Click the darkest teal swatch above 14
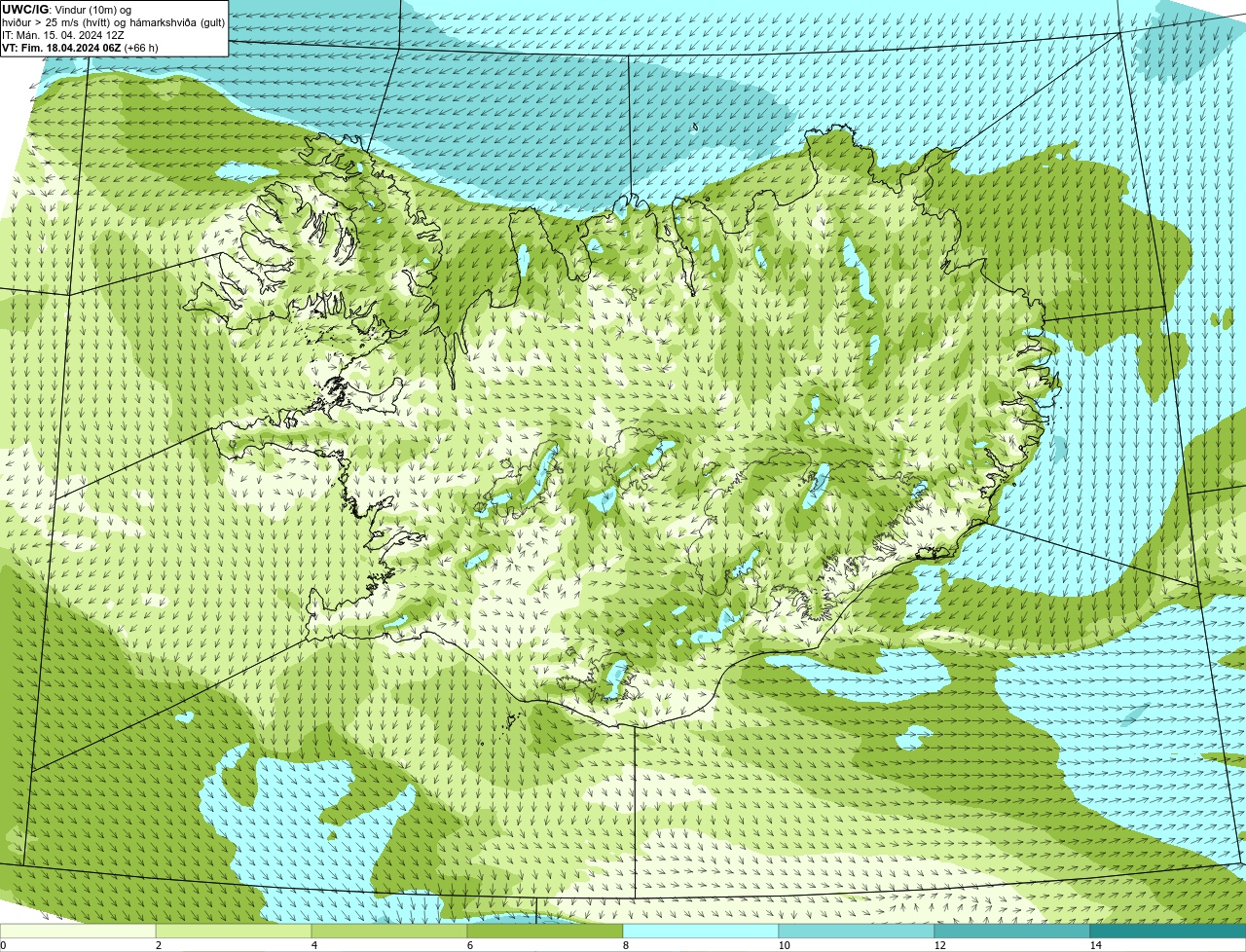 [1168, 932]
